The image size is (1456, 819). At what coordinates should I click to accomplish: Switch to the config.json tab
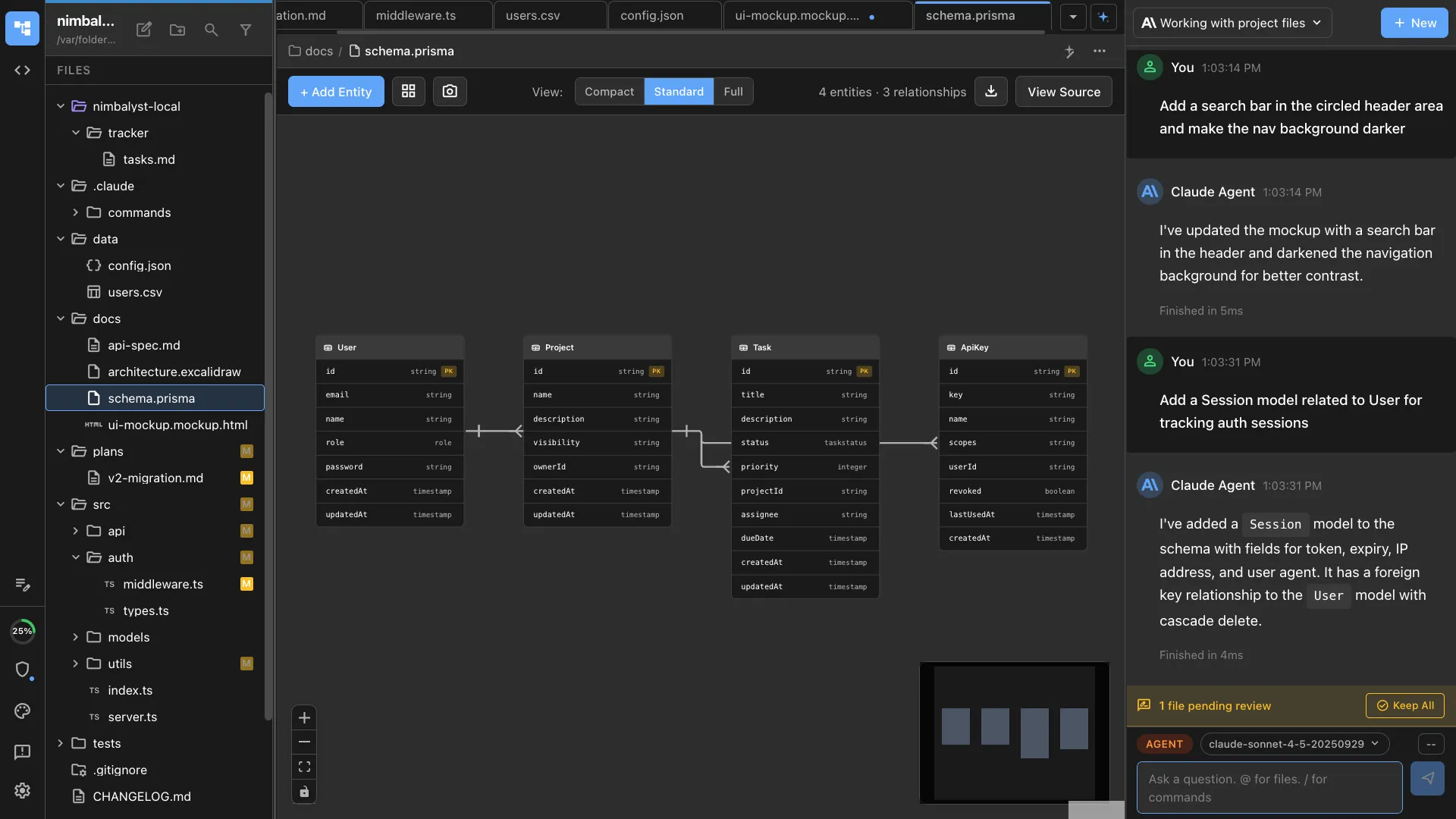(651, 15)
